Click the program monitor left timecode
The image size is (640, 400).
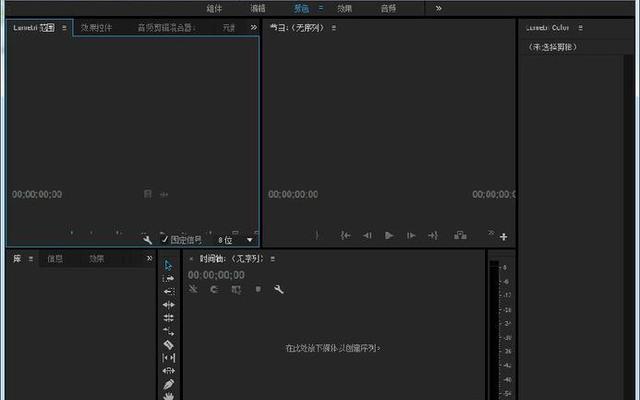coord(293,194)
